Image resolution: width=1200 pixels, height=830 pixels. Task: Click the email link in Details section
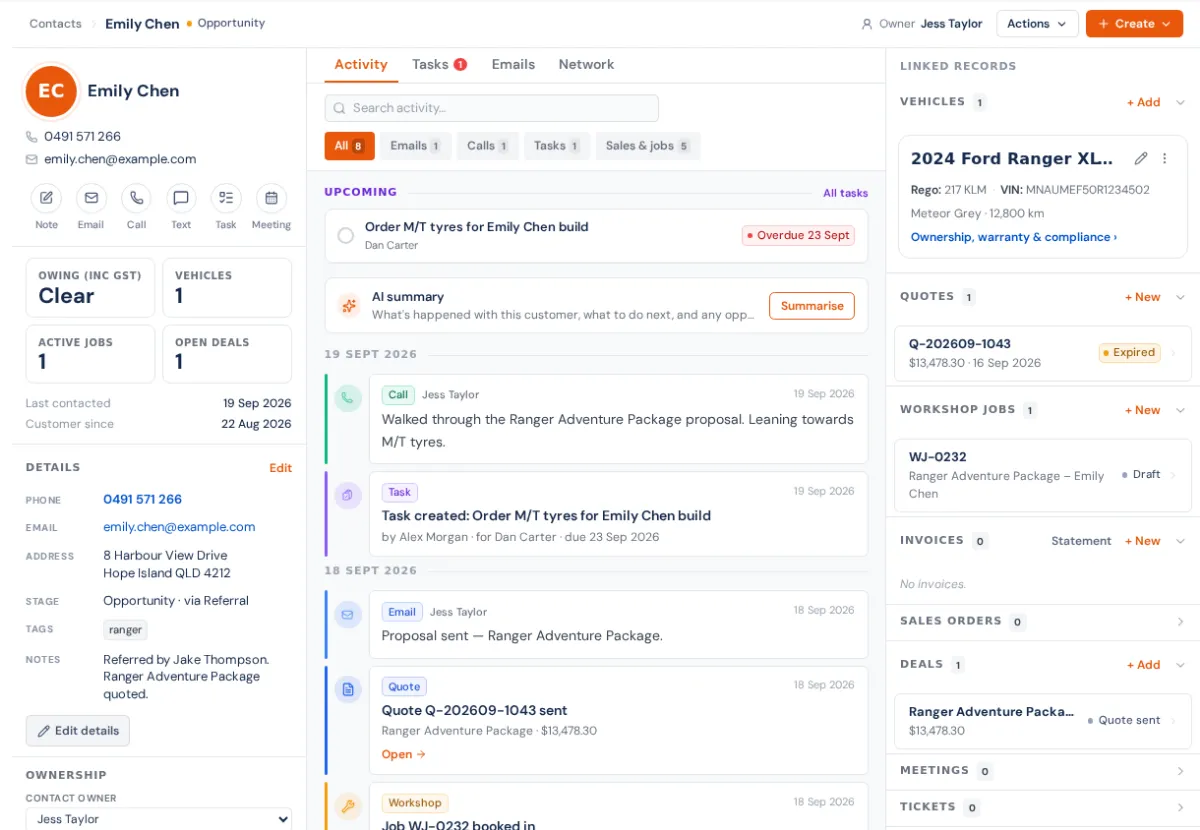[179, 527]
